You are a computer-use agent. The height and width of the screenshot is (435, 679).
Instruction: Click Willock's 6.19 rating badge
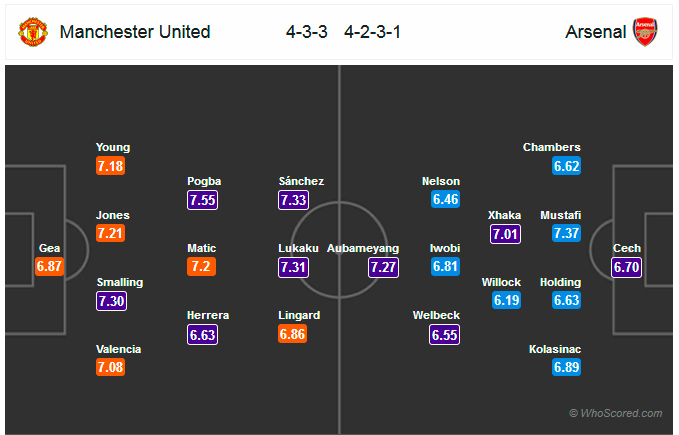coord(506,300)
